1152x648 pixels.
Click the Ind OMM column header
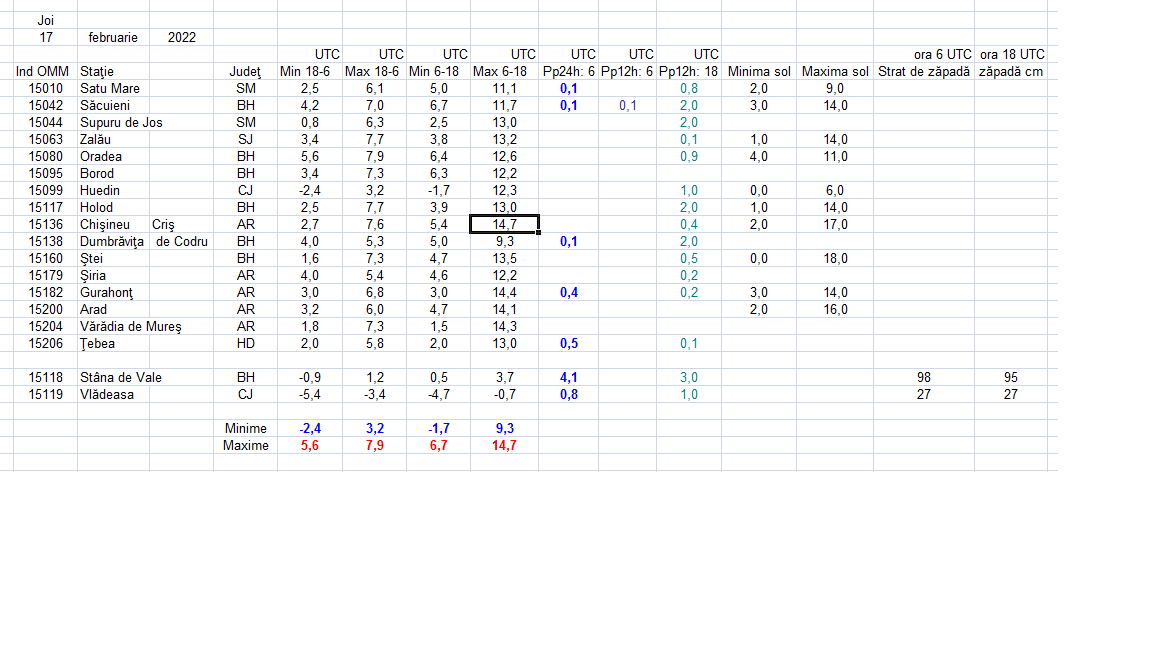pos(43,71)
